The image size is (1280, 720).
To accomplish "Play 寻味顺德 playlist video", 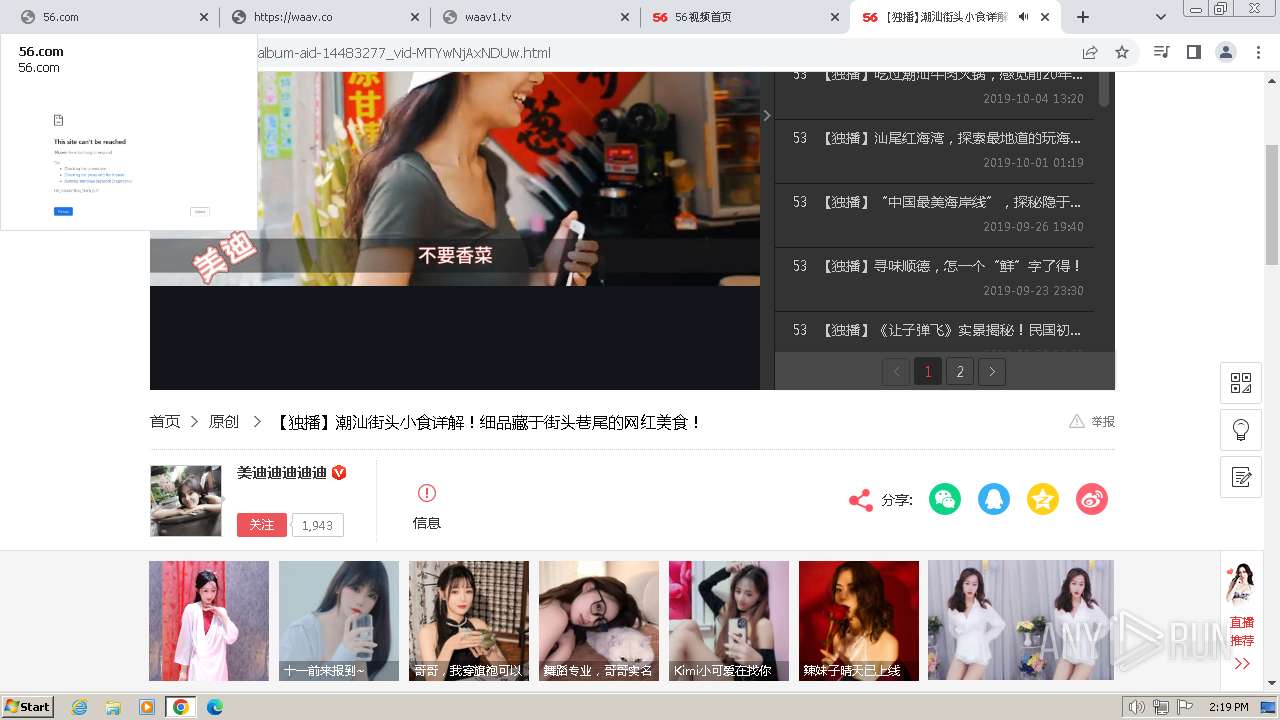I will click(x=934, y=277).
